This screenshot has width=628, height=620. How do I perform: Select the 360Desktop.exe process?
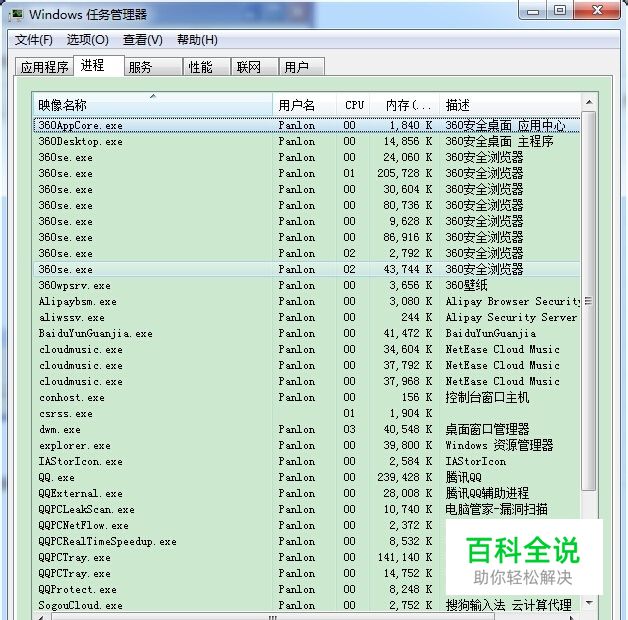point(306,141)
